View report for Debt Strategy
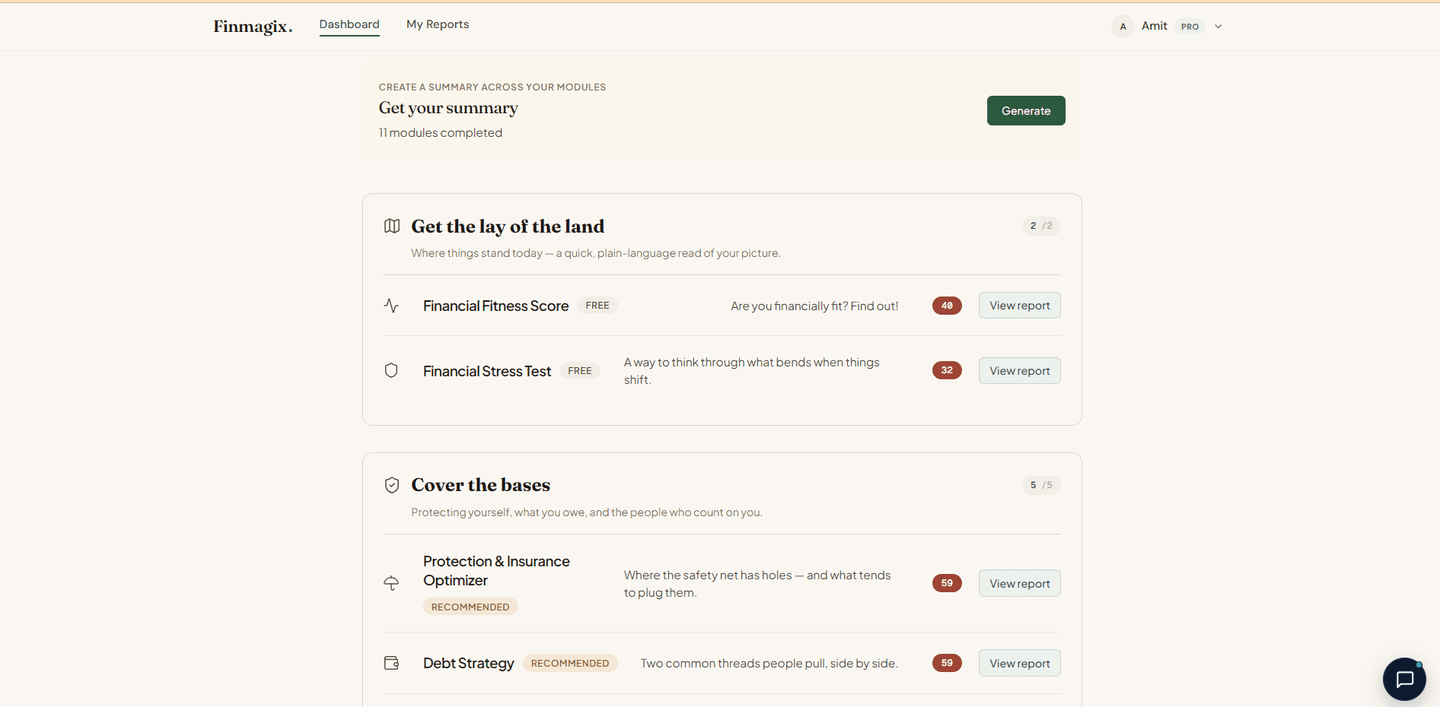This screenshot has width=1440, height=707. point(1019,663)
